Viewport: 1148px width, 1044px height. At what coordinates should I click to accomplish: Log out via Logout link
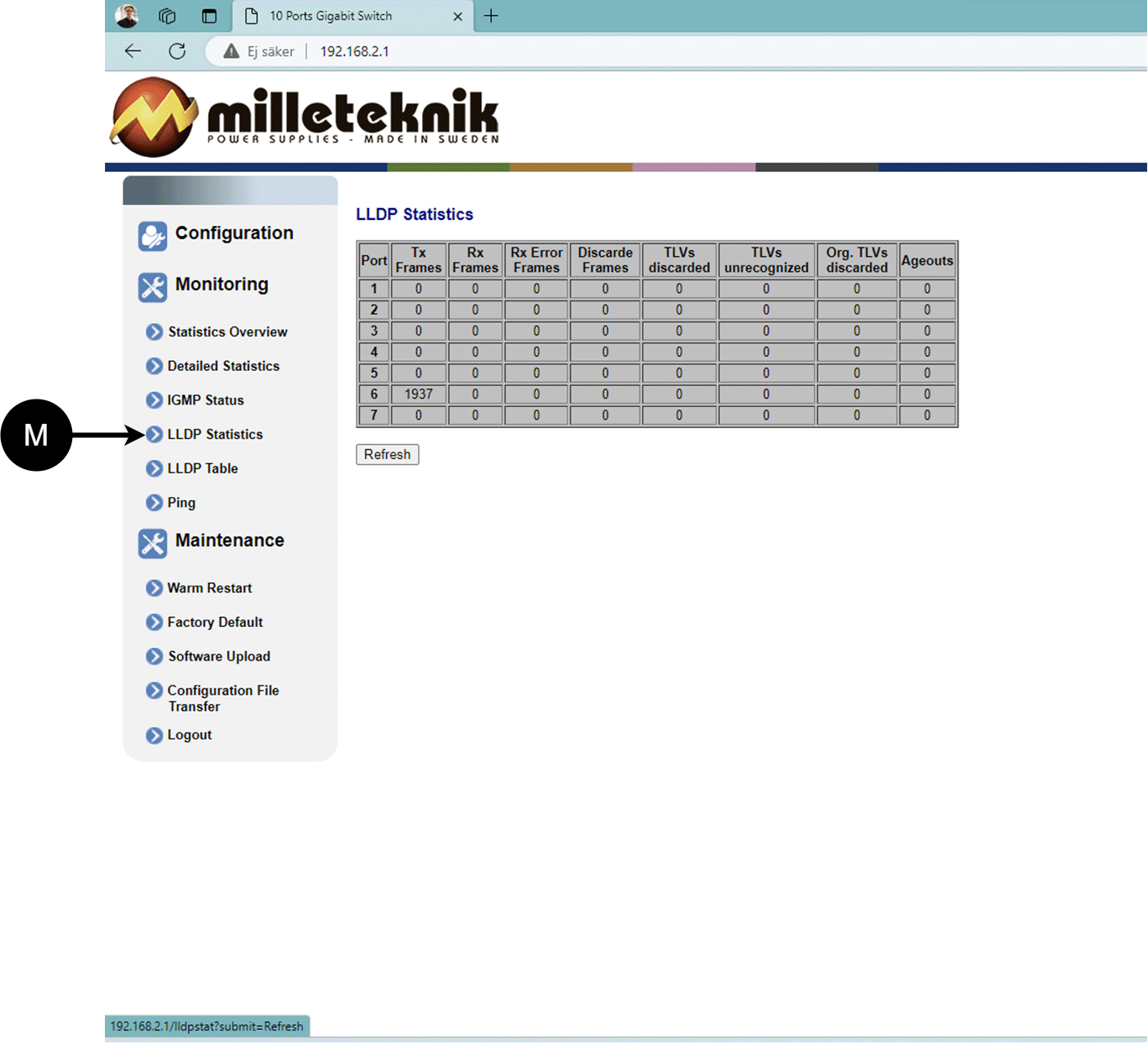click(x=189, y=735)
